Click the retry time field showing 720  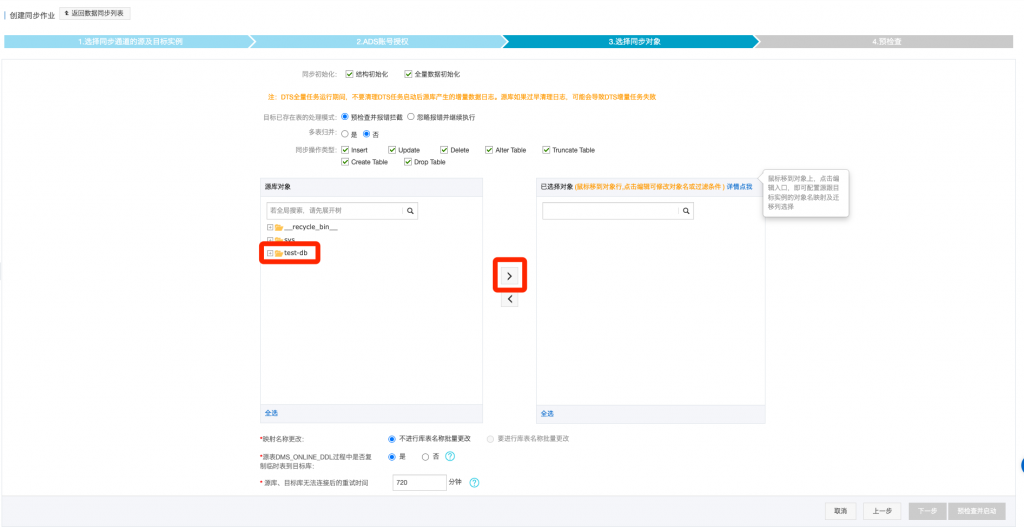coord(419,483)
